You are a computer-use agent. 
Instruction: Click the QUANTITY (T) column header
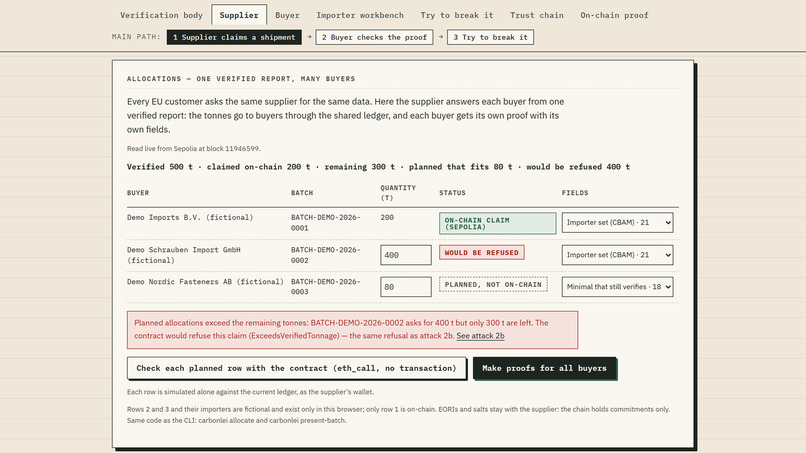398,193
